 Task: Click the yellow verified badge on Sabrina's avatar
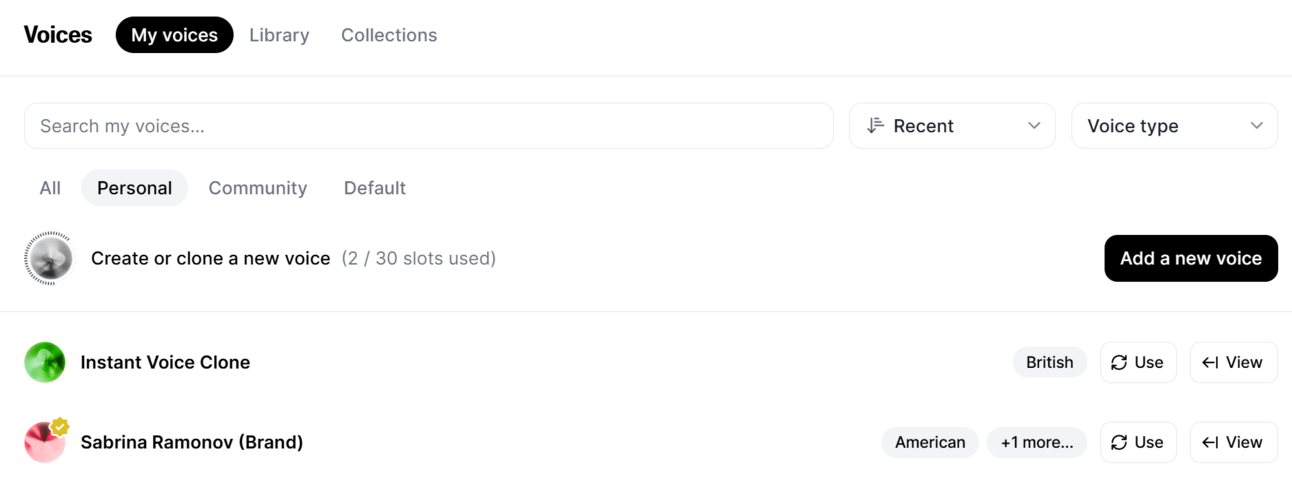(60, 426)
